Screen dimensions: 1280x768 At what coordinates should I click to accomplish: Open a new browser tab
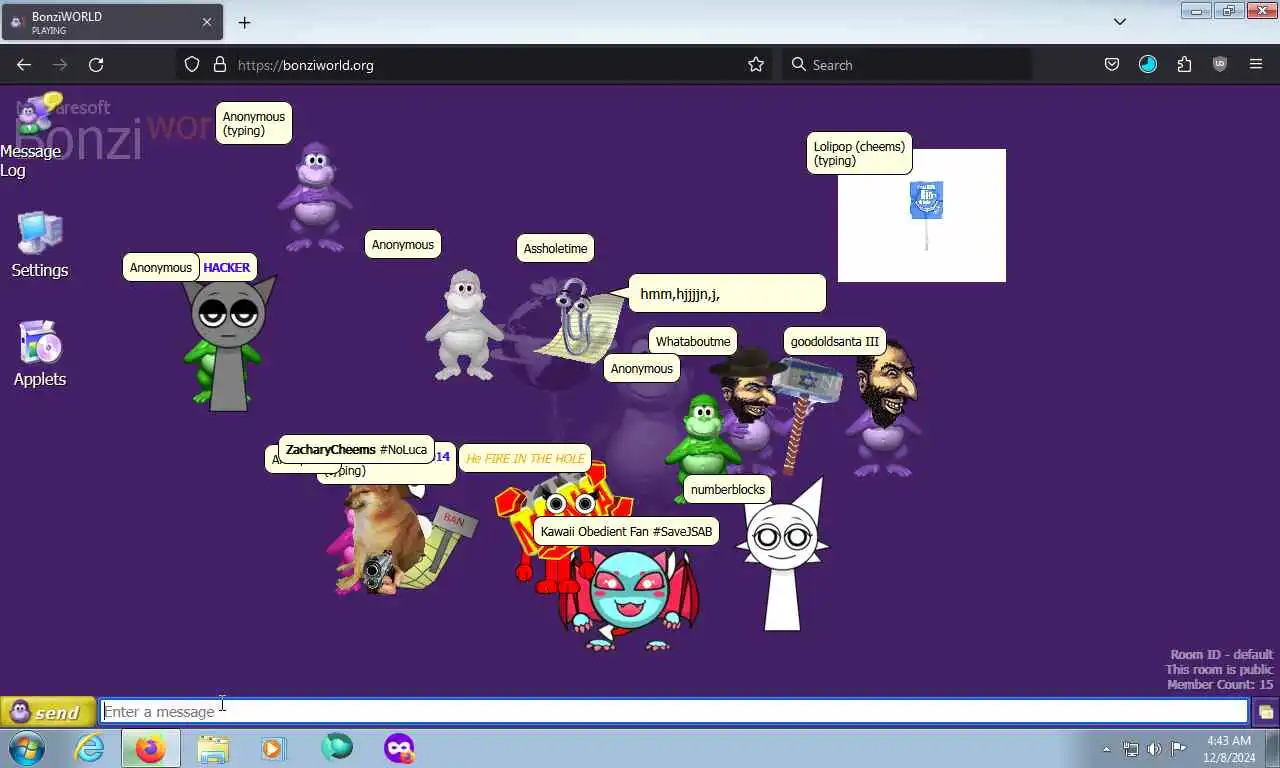(x=244, y=22)
